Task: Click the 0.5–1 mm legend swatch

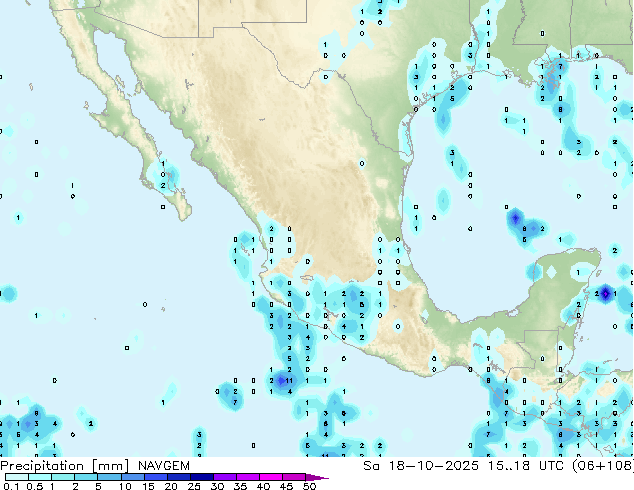Action: pos(40,477)
